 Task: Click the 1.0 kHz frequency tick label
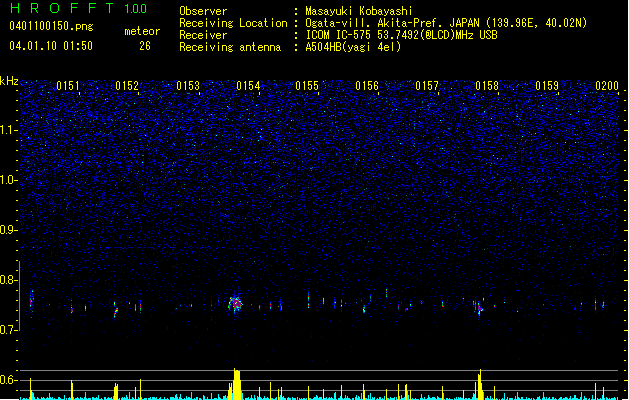tap(9, 180)
